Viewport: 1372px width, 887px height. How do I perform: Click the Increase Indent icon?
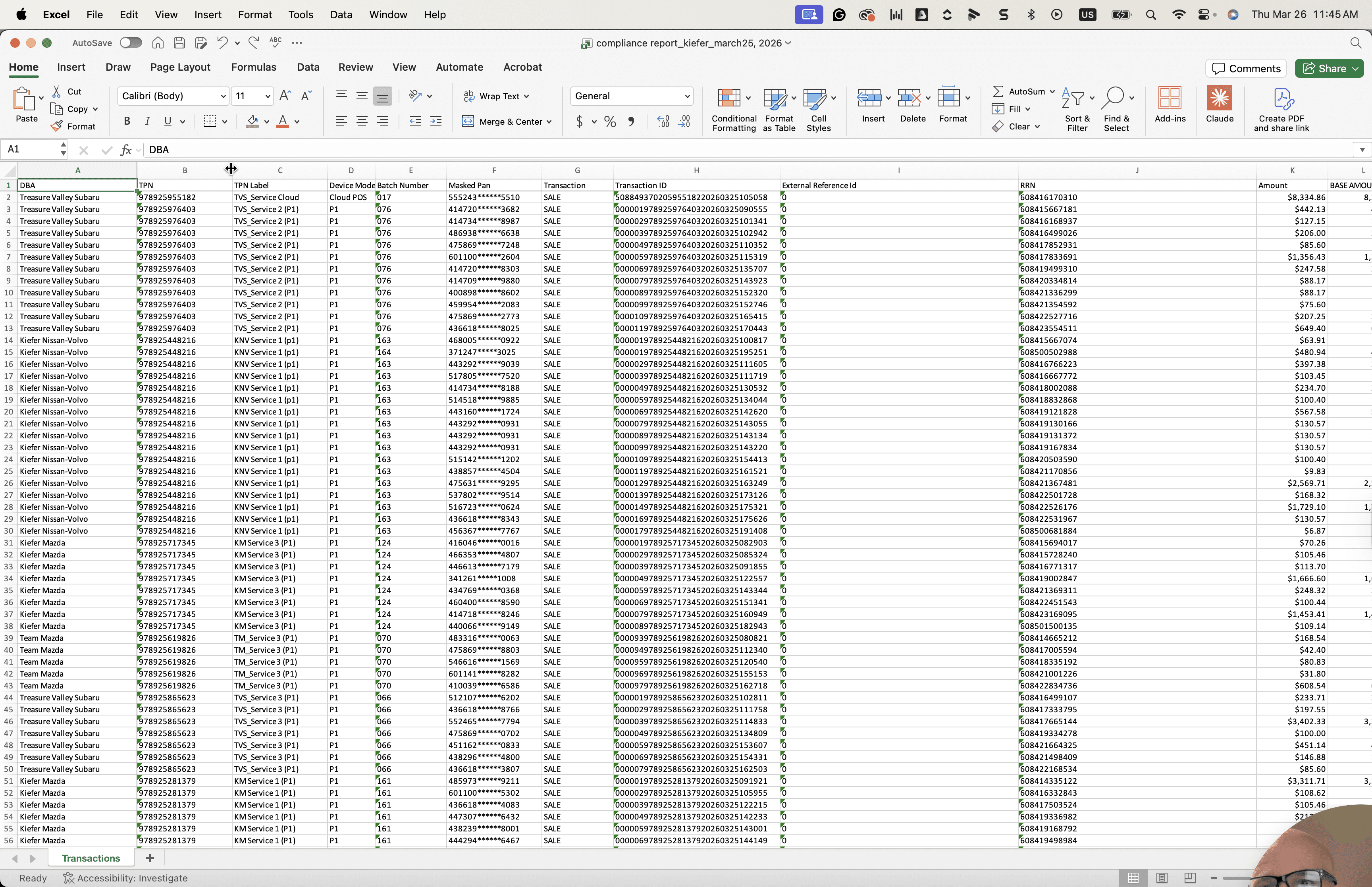436,121
